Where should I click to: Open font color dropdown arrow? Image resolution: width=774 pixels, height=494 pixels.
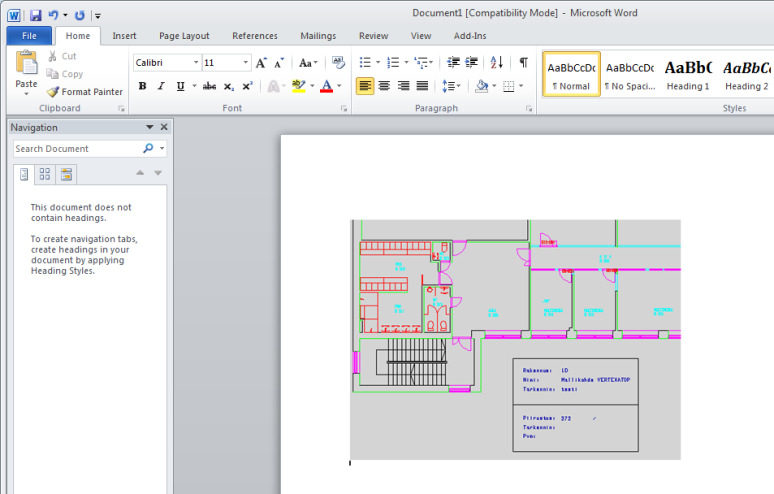click(339, 86)
